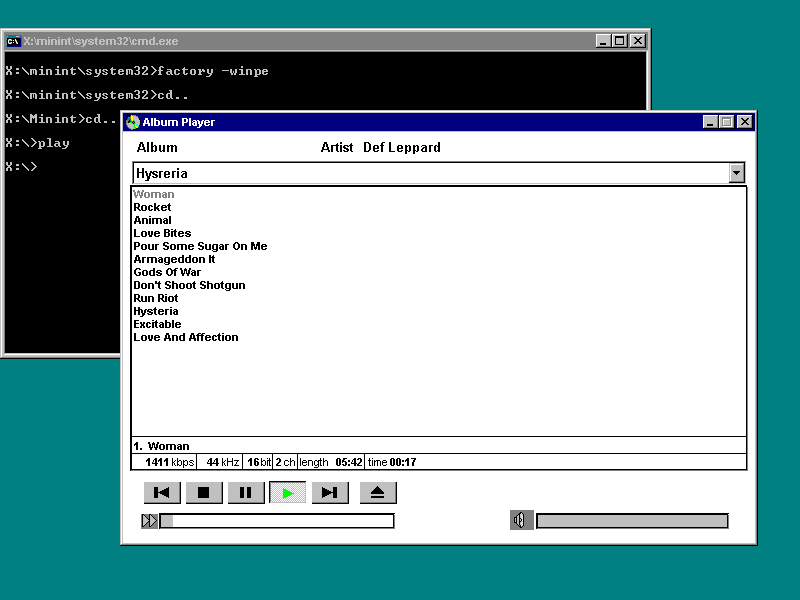The width and height of the screenshot is (800, 600).
Task: Maximize the cmd.exe window
Action: (x=620, y=41)
